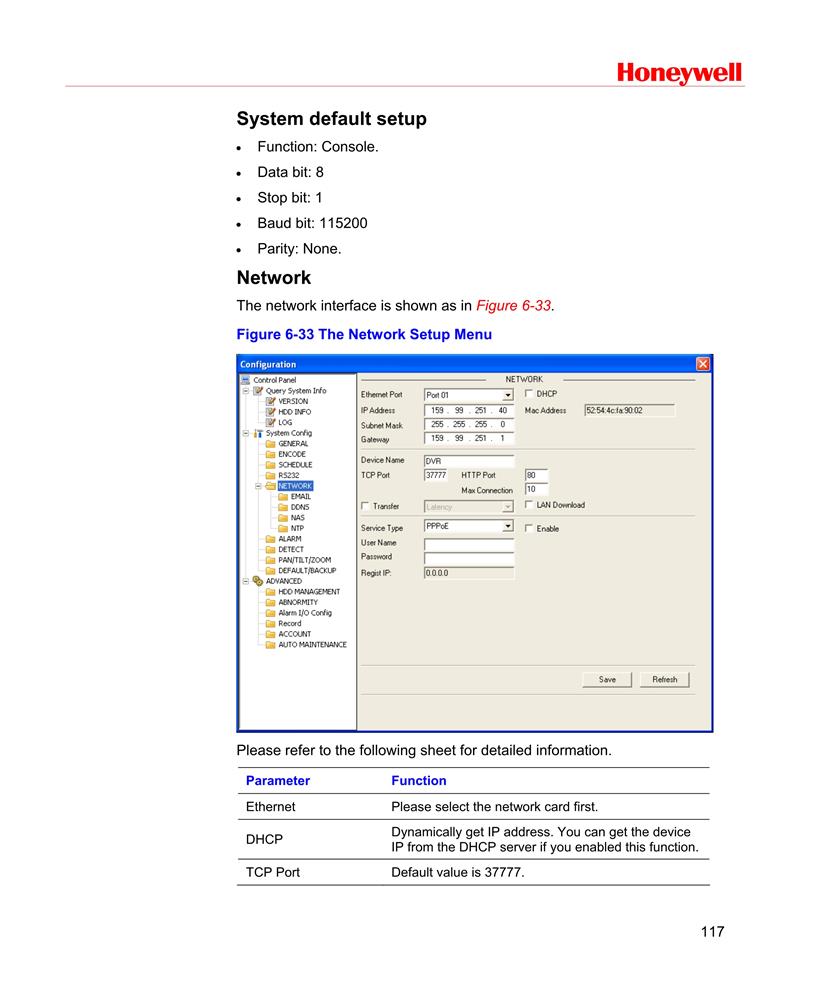Viewport: 817px width, 991px height.
Task: Click the Refresh button
Action: point(664,679)
